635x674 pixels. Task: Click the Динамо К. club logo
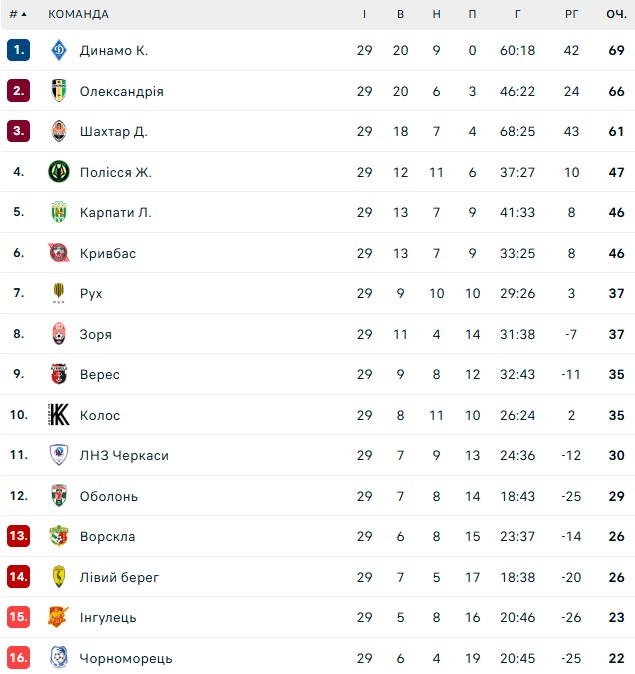click(59, 50)
